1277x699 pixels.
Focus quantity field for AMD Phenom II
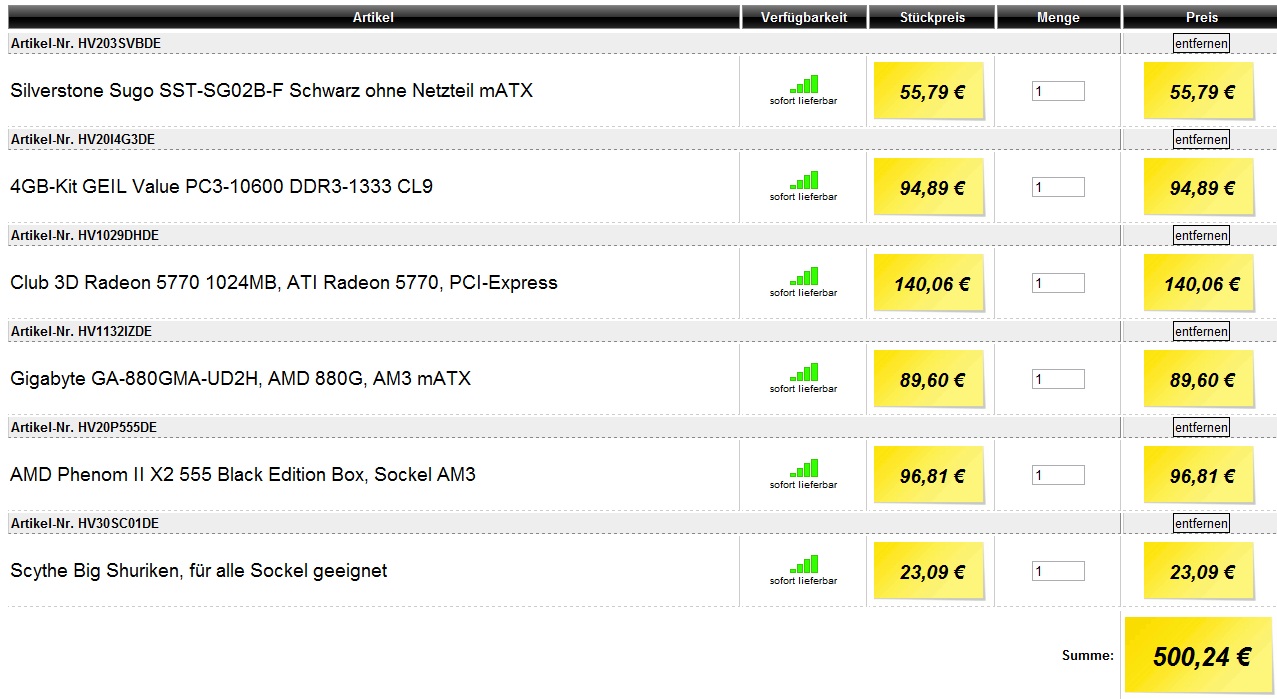coord(1058,475)
